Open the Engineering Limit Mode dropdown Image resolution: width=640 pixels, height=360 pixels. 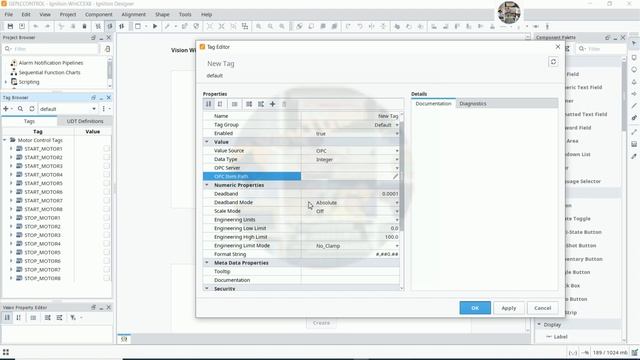coord(397,246)
